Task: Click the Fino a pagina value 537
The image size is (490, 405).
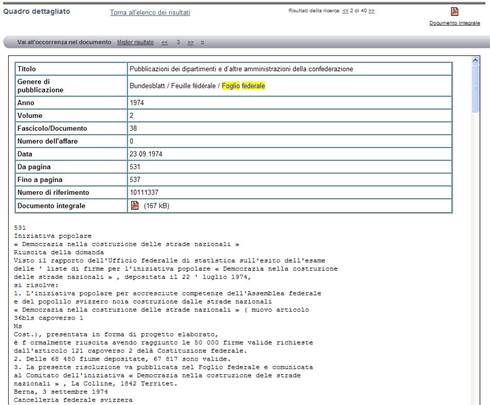Action: tap(135, 180)
